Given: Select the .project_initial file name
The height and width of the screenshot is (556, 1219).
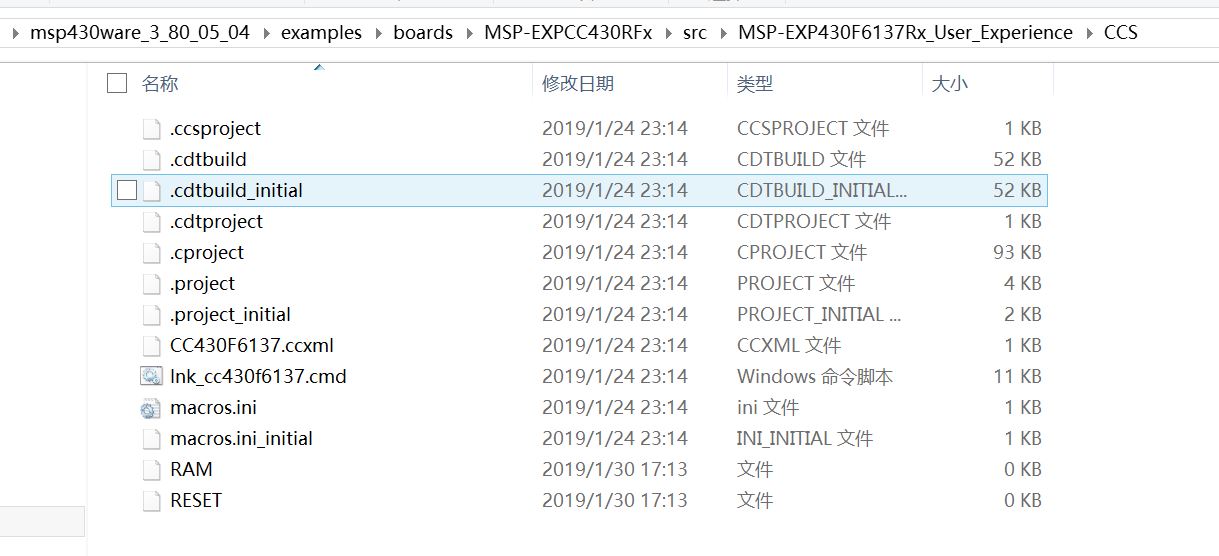Looking at the screenshot, I should (230, 315).
